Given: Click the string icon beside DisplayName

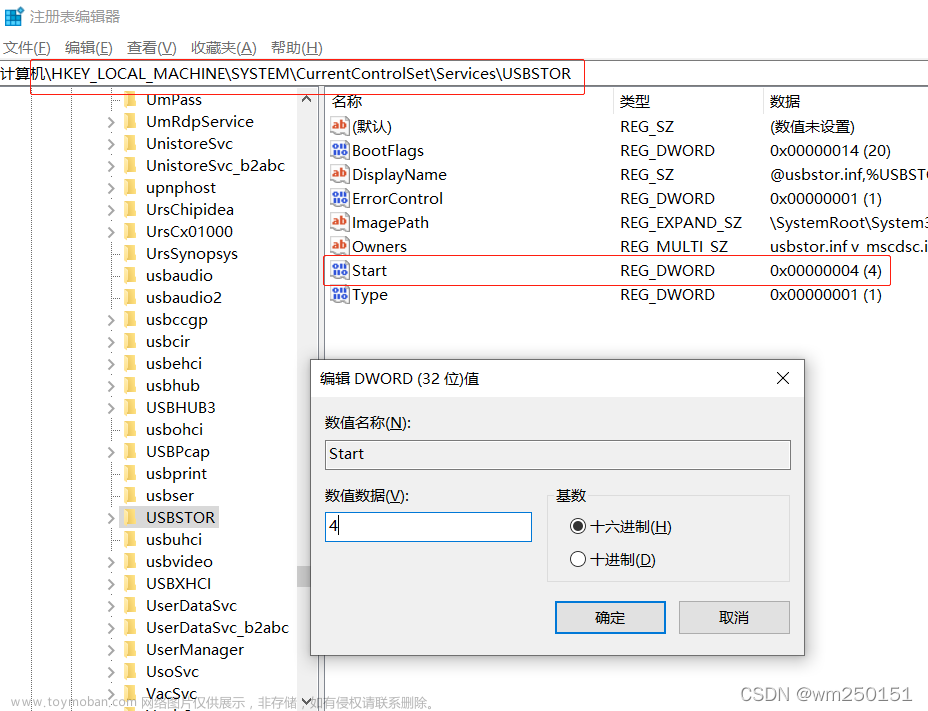Looking at the screenshot, I should click(340, 174).
